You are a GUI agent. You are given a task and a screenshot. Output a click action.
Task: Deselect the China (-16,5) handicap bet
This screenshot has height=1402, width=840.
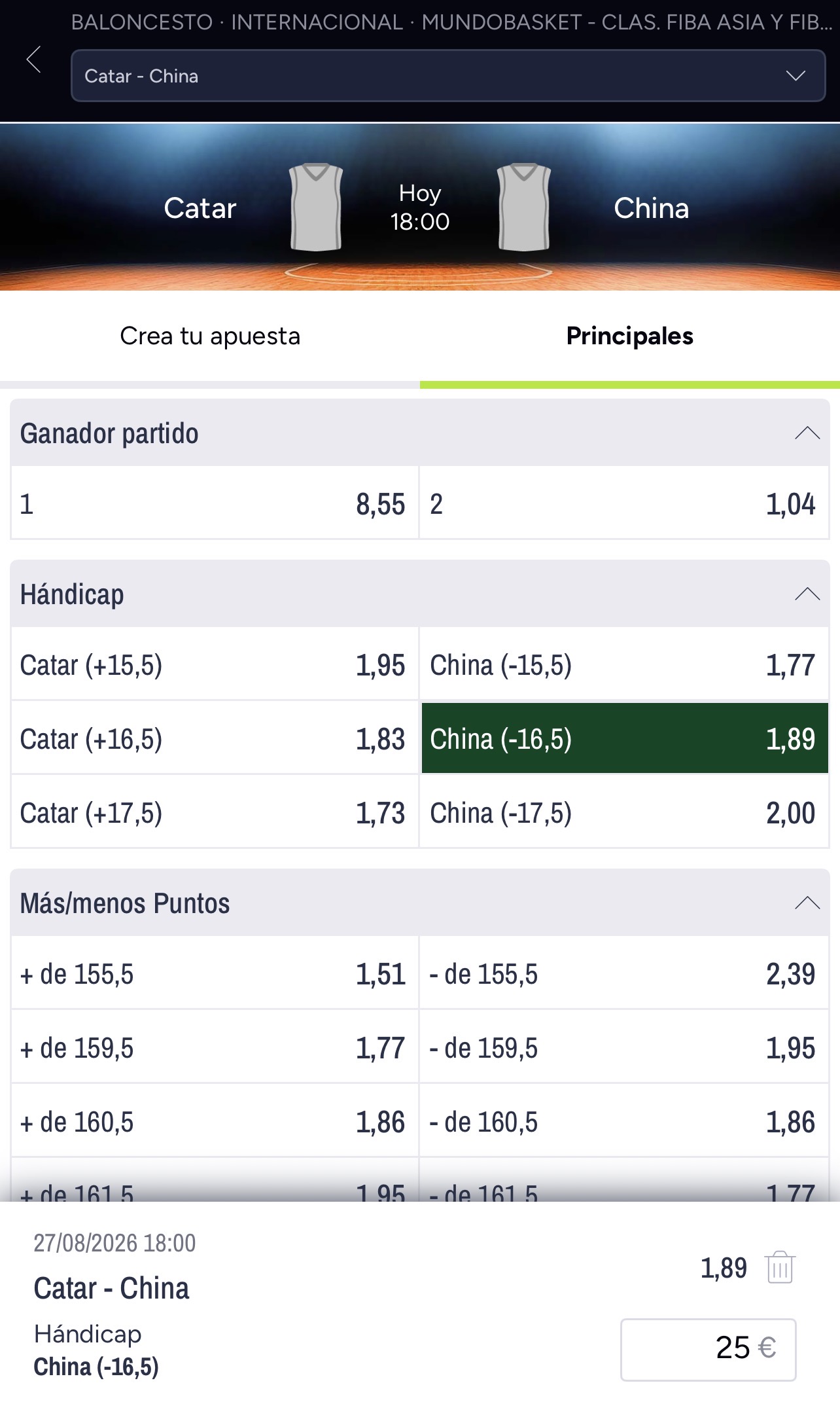pos(625,738)
